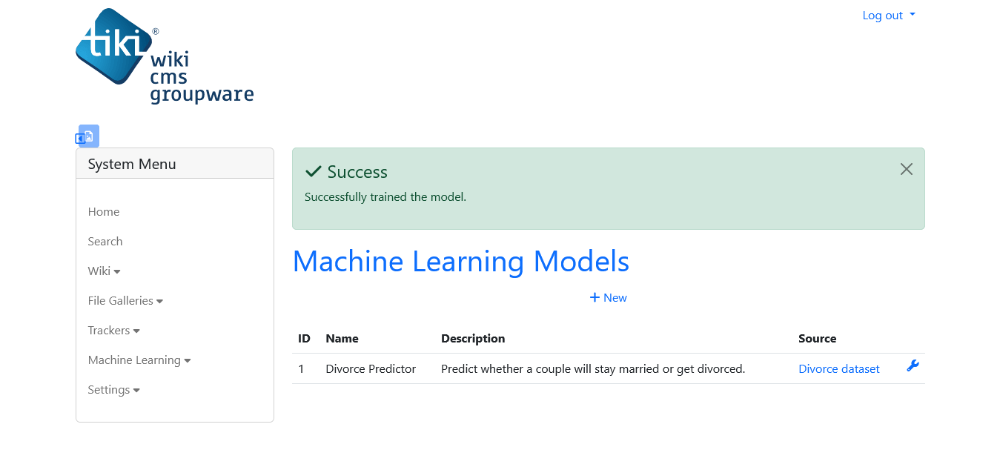This screenshot has width=1000, height=466.
Task: Click the Machine Learning Models heading link
Action: pos(460,261)
